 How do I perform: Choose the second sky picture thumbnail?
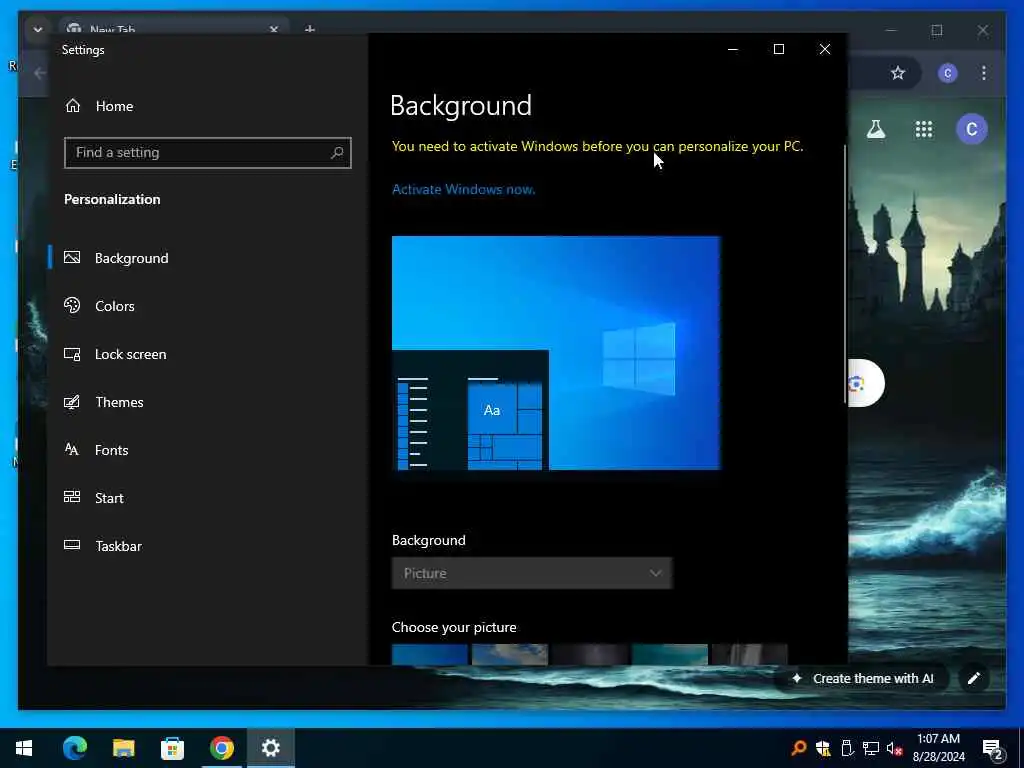pos(509,654)
